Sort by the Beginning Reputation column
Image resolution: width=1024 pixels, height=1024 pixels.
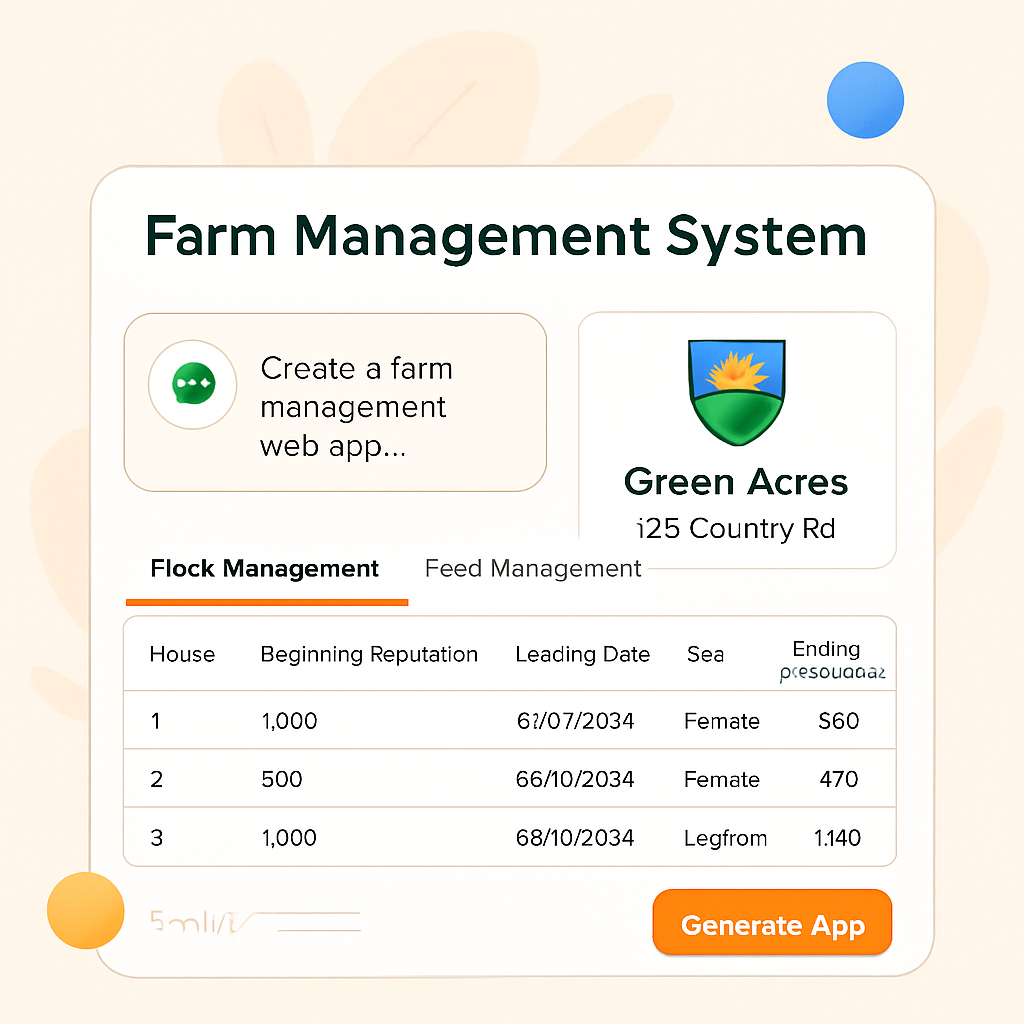369,655
